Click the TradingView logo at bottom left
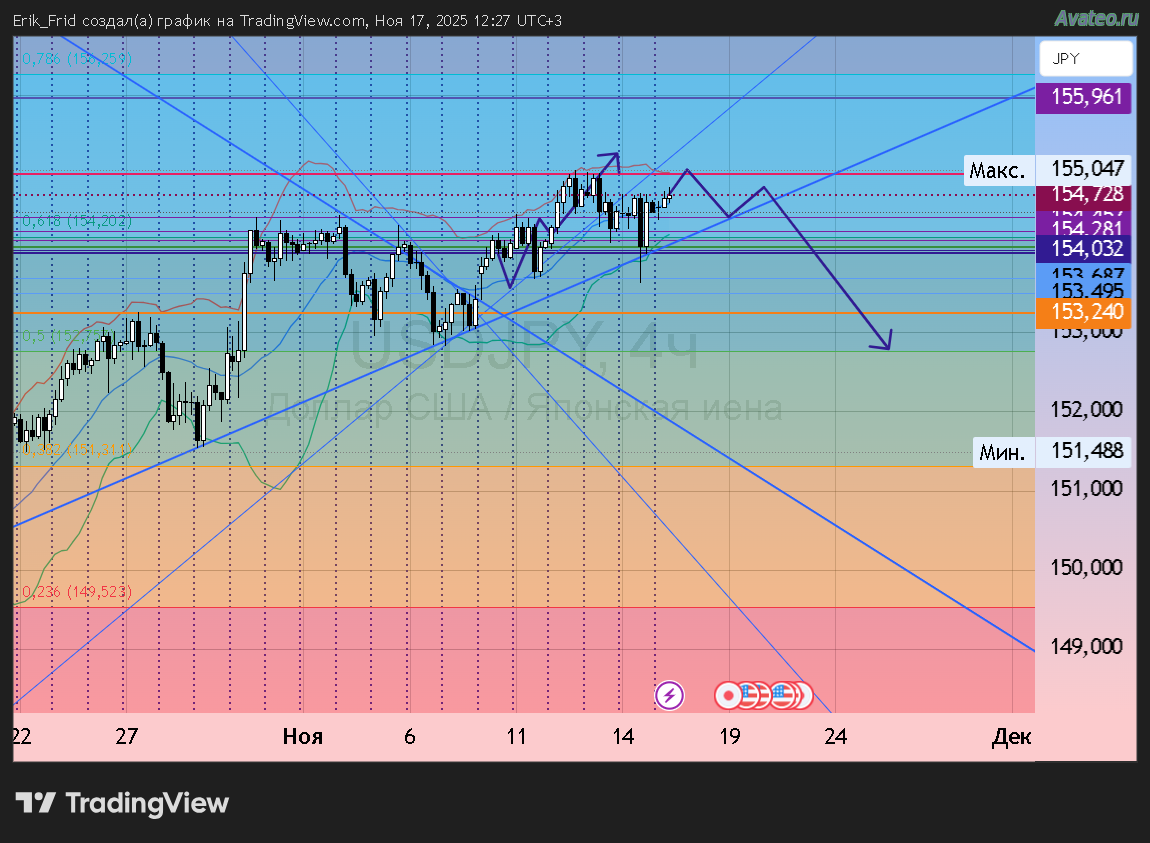1150x843 pixels. (122, 803)
